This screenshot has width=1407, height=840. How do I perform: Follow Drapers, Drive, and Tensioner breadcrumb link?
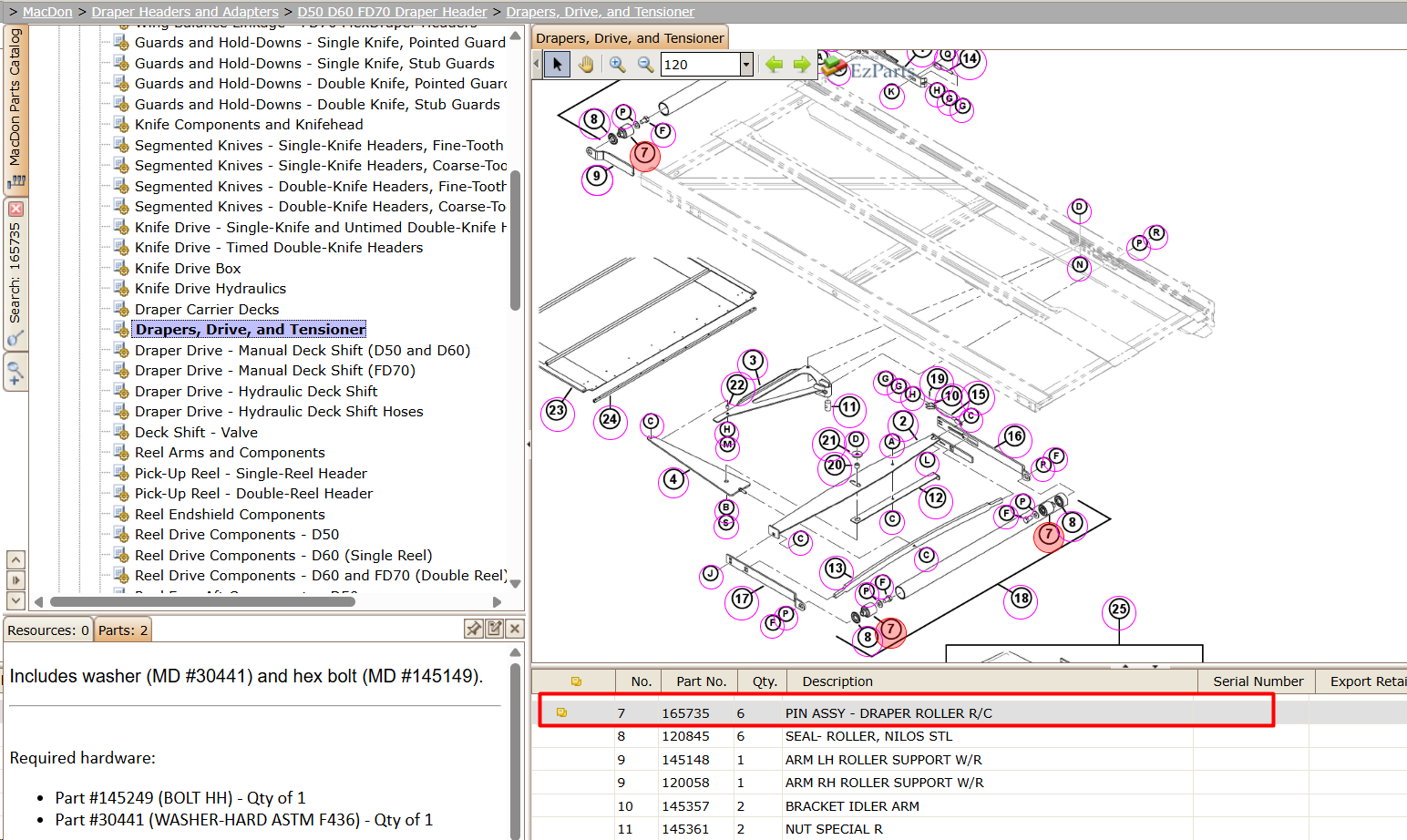point(600,12)
